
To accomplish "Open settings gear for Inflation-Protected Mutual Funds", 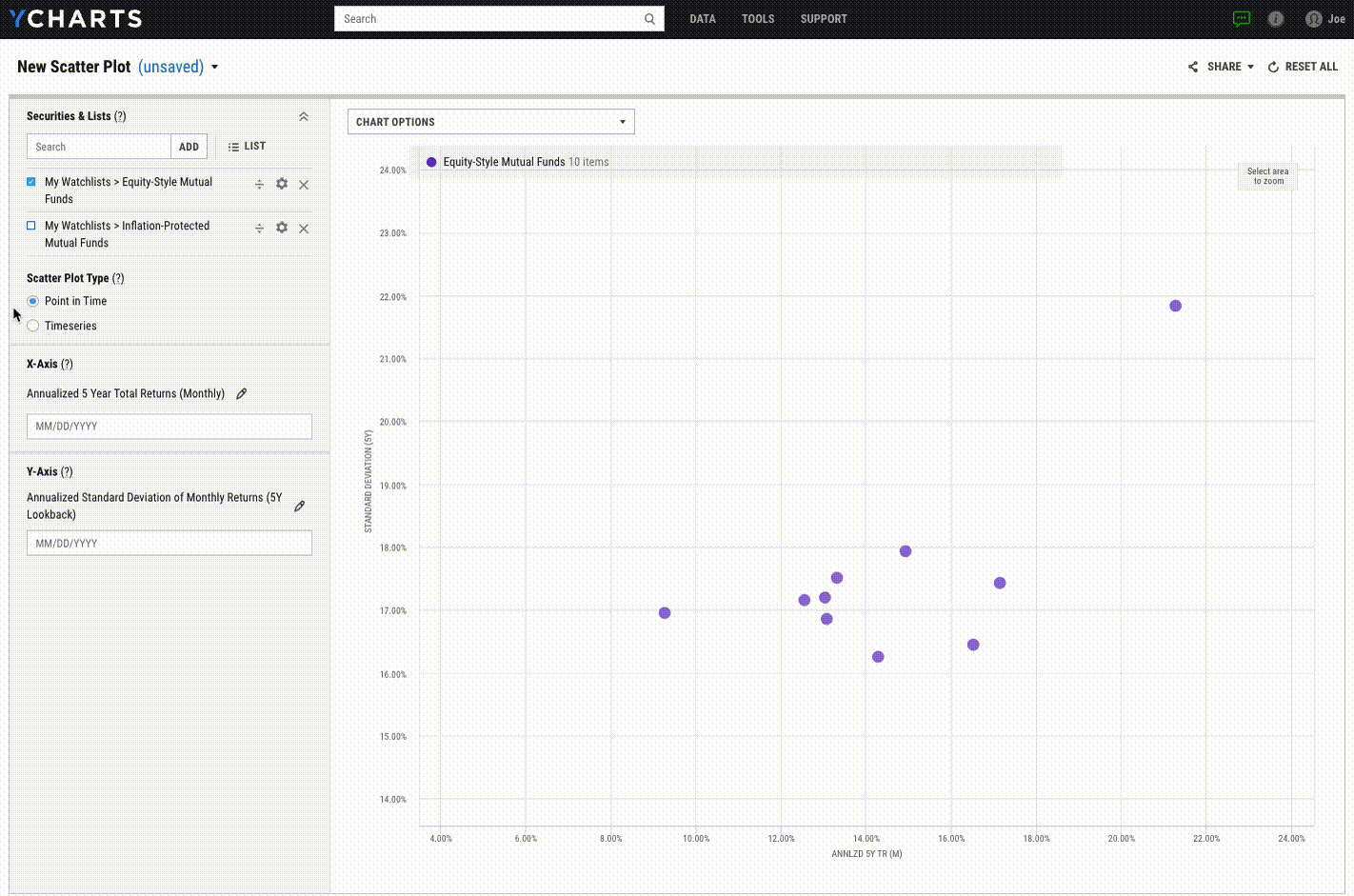I will tap(282, 228).
